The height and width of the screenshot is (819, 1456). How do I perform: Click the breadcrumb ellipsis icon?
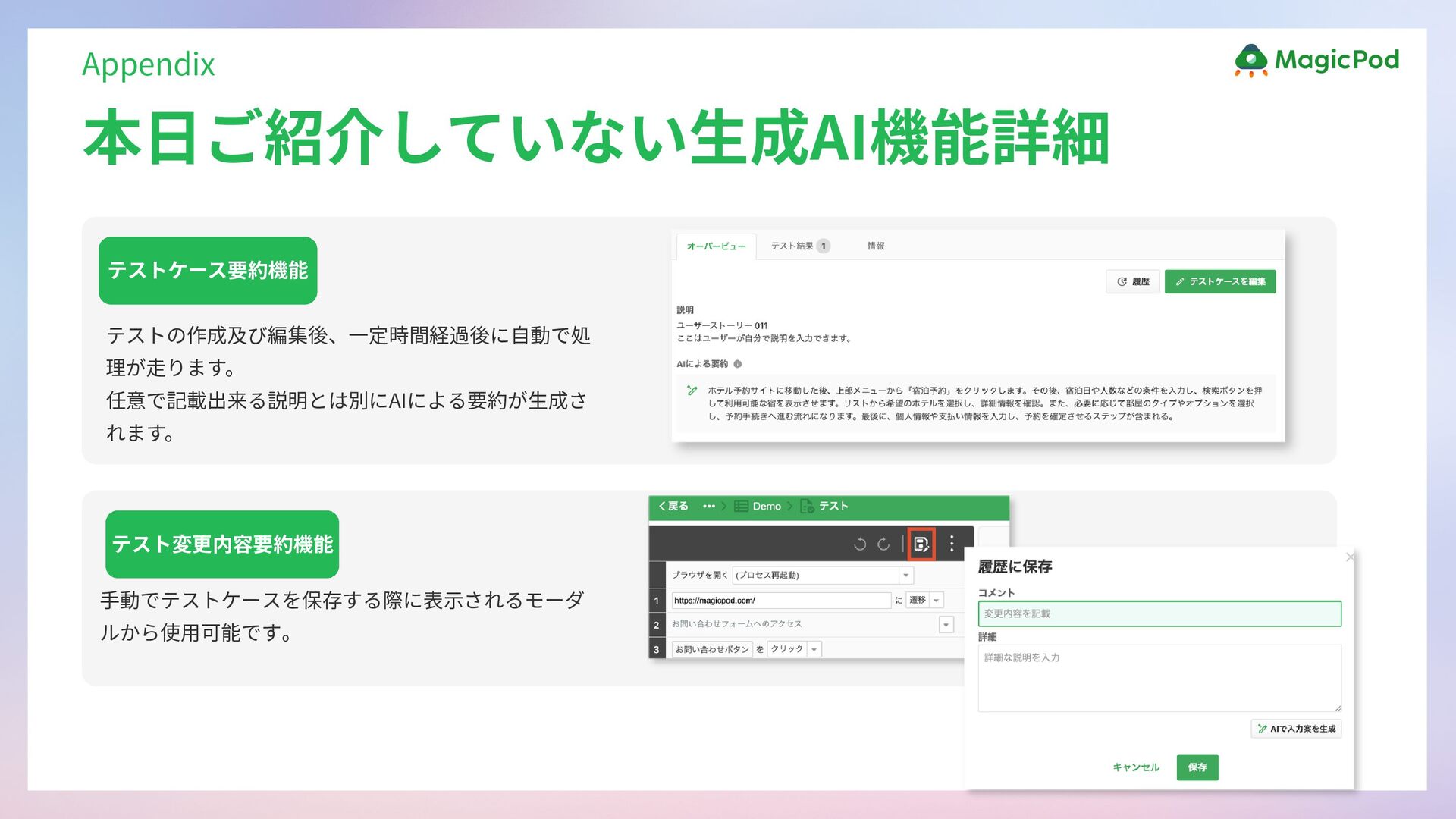click(x=709, y=506)
